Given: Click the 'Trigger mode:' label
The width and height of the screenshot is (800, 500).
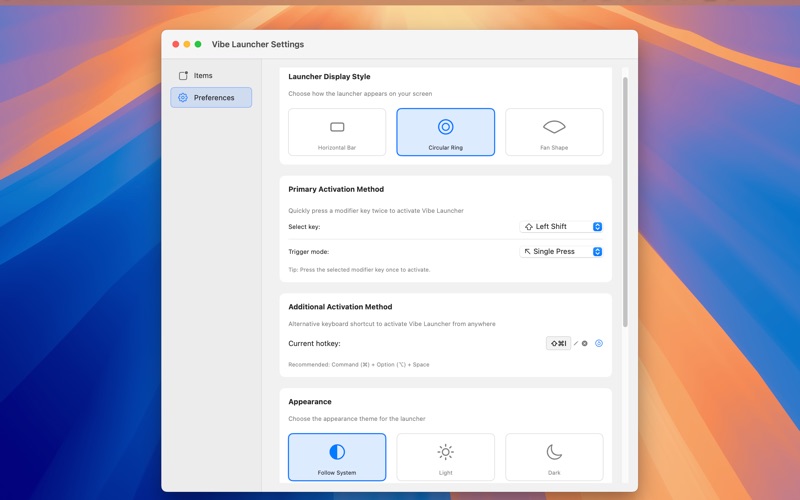Looking at the screenshot, I should [x=309, y=252].
